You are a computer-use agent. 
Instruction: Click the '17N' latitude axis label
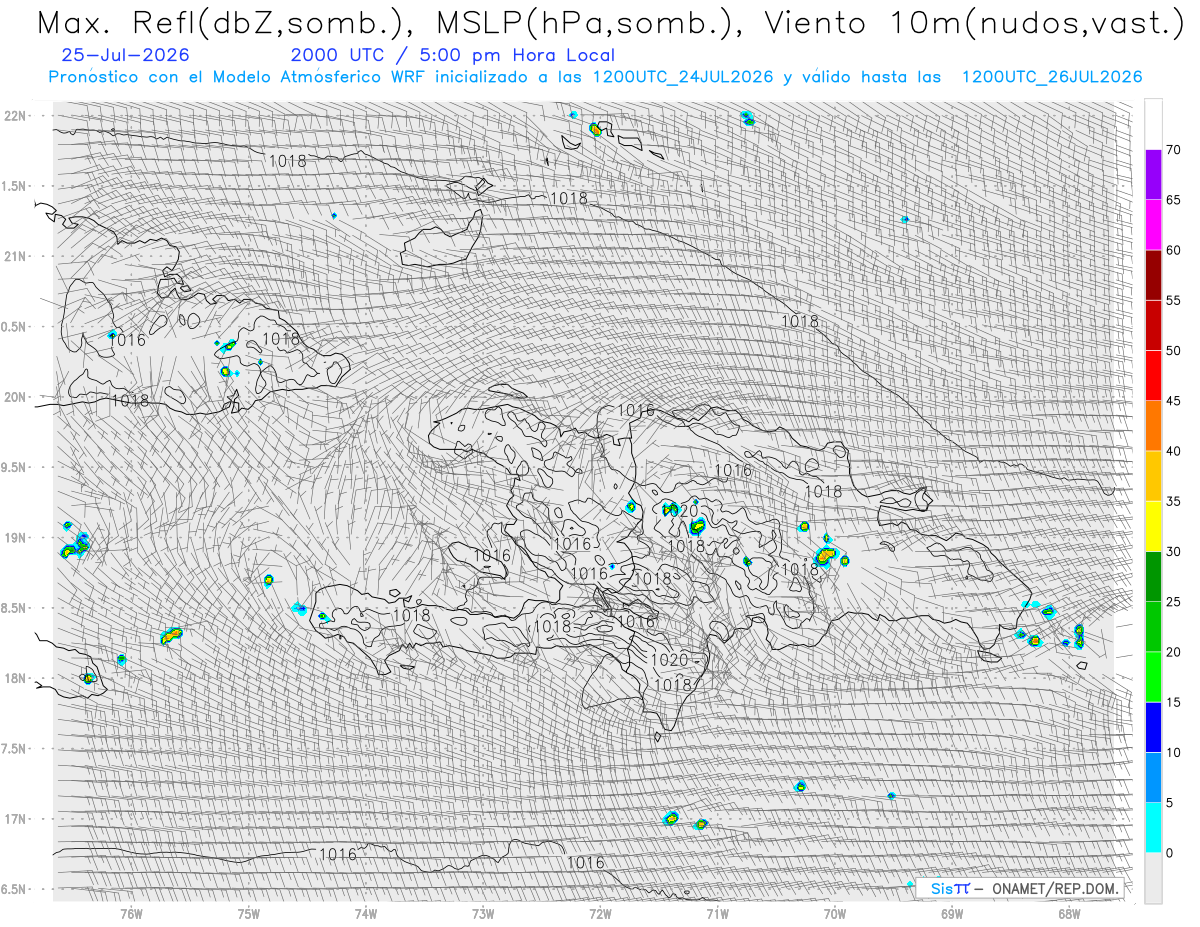coord(17,819)
